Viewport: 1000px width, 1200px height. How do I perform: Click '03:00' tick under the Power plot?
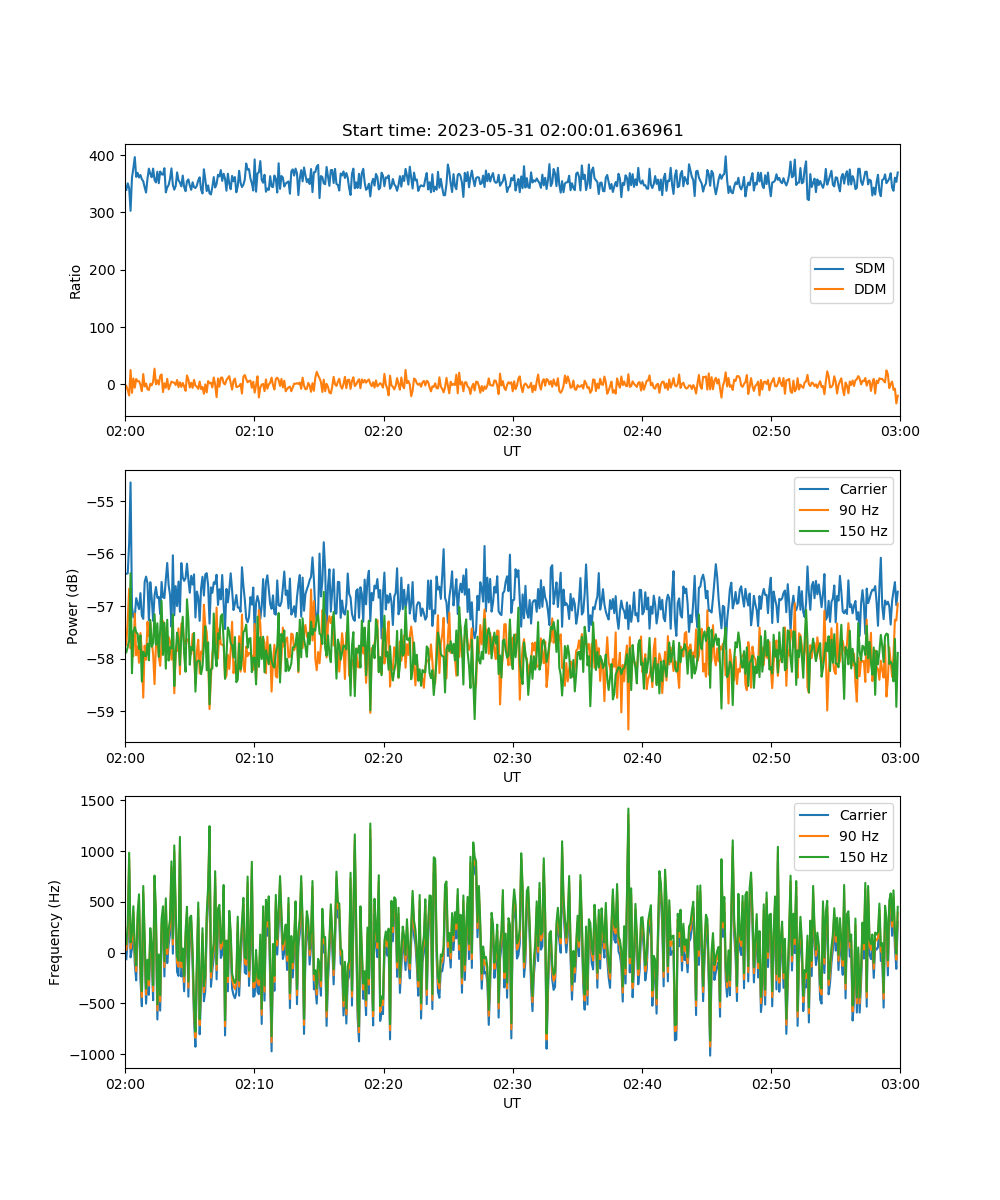[900, 757]
